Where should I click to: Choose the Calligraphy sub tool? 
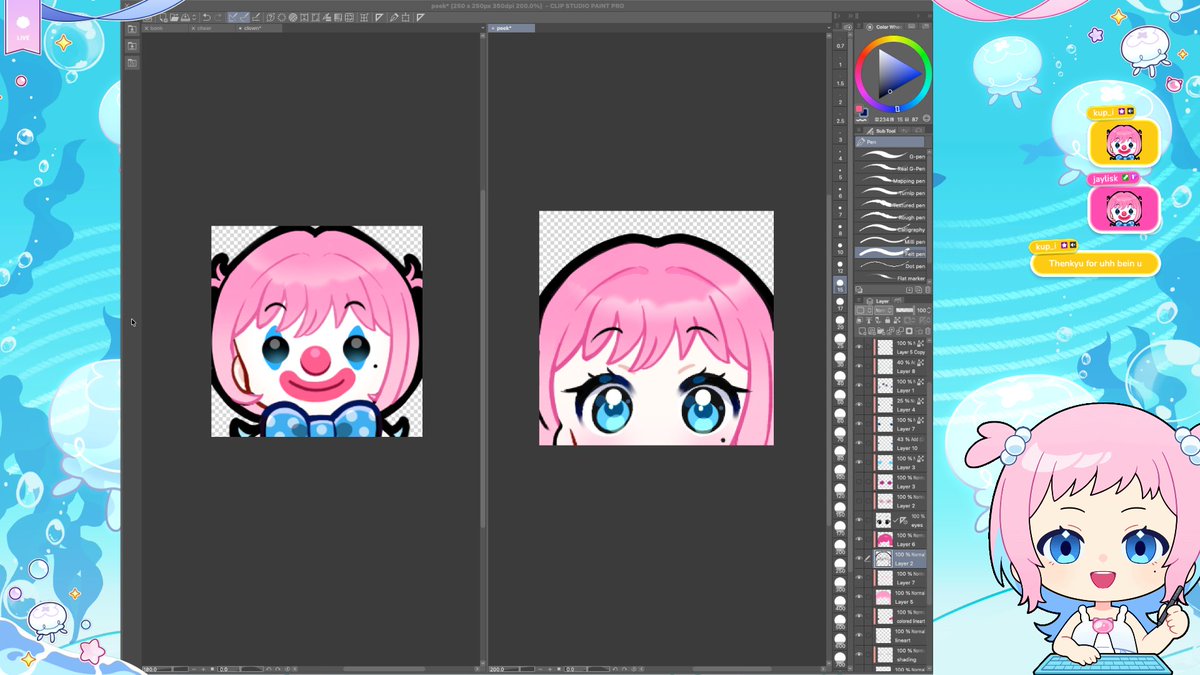coord(890,229)
